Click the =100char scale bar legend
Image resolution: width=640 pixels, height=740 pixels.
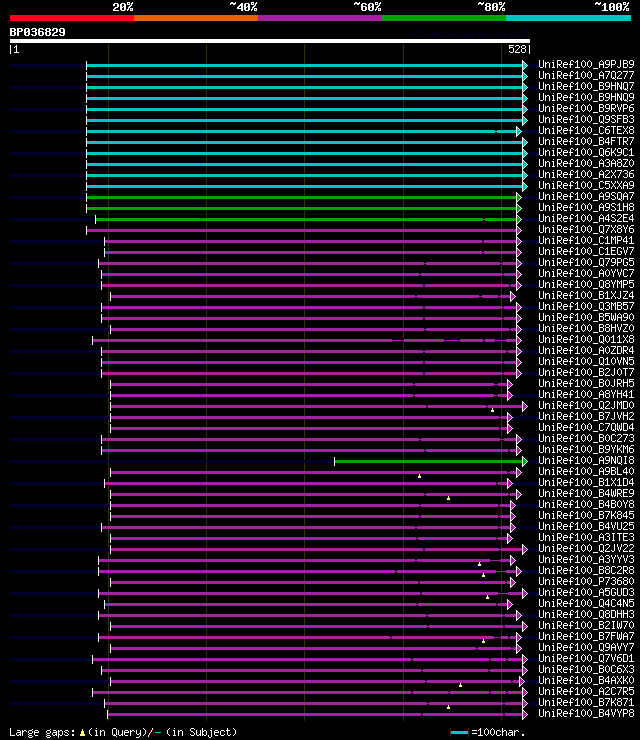pos(488,732)
